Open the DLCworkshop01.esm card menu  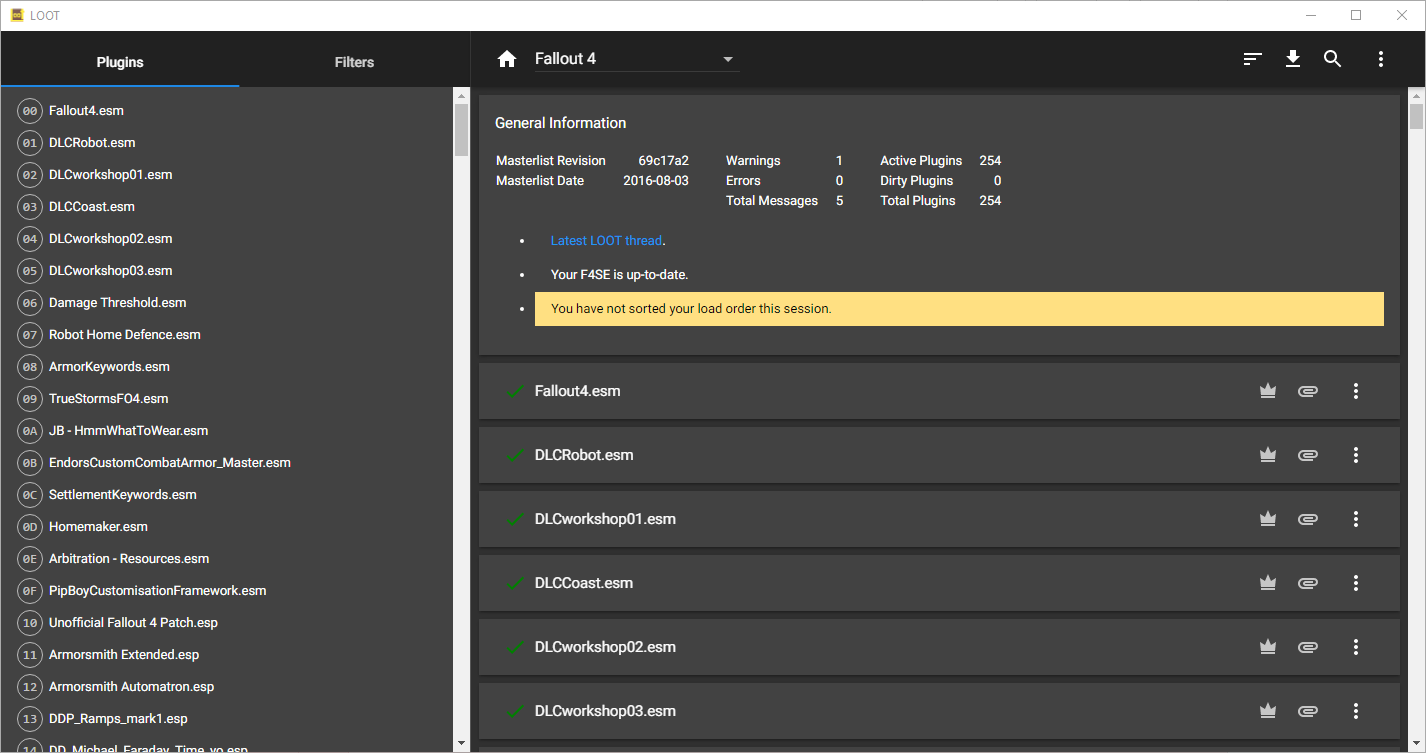click(x=1356, y=519)
